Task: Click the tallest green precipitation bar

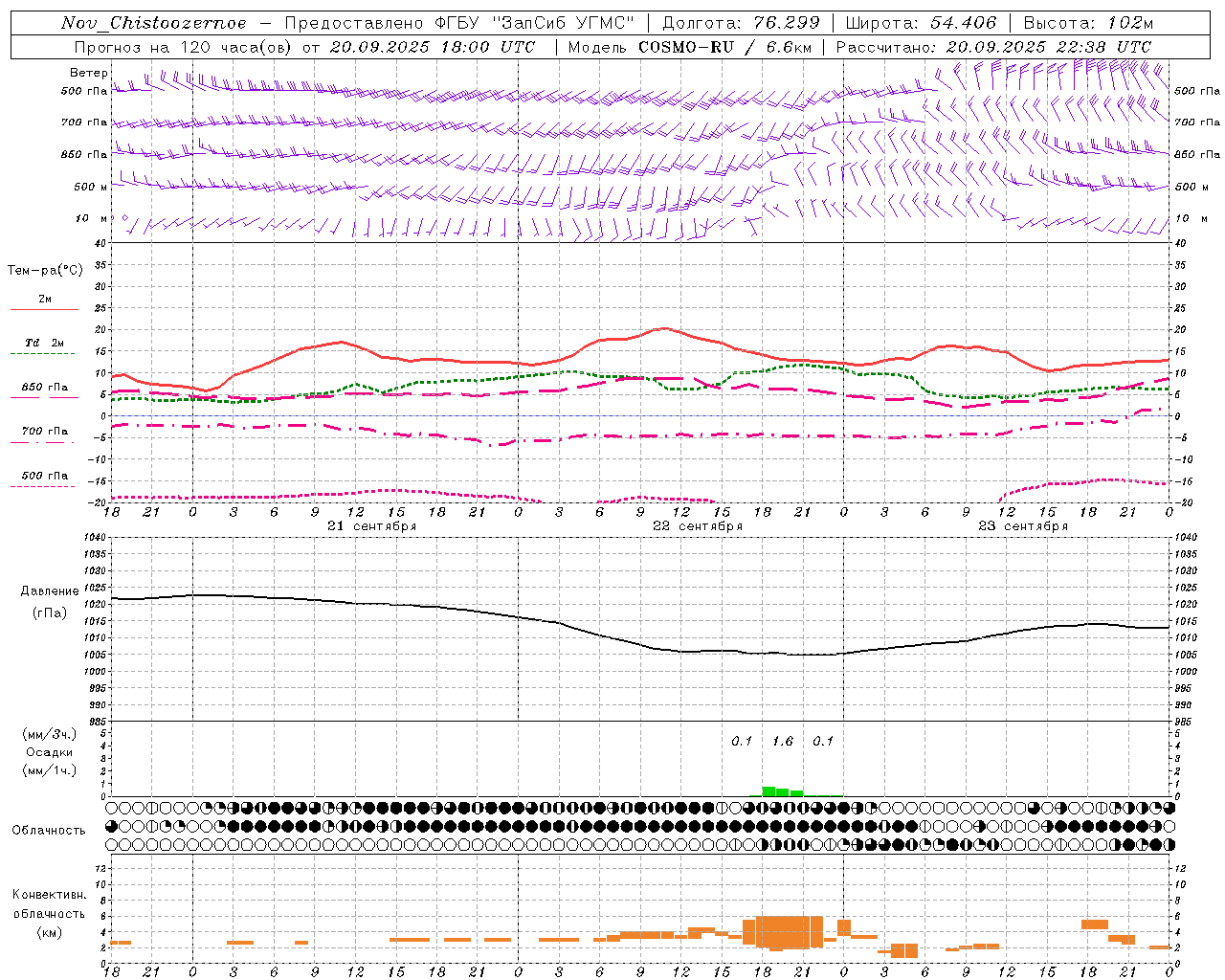Action: (768, 791)
